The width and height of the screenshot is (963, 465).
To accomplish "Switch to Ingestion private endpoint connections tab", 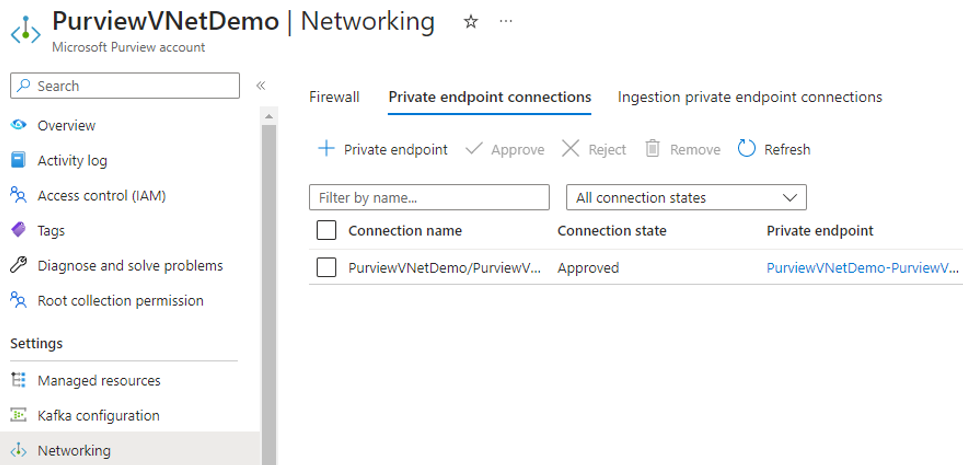I will tap(749, 97).
